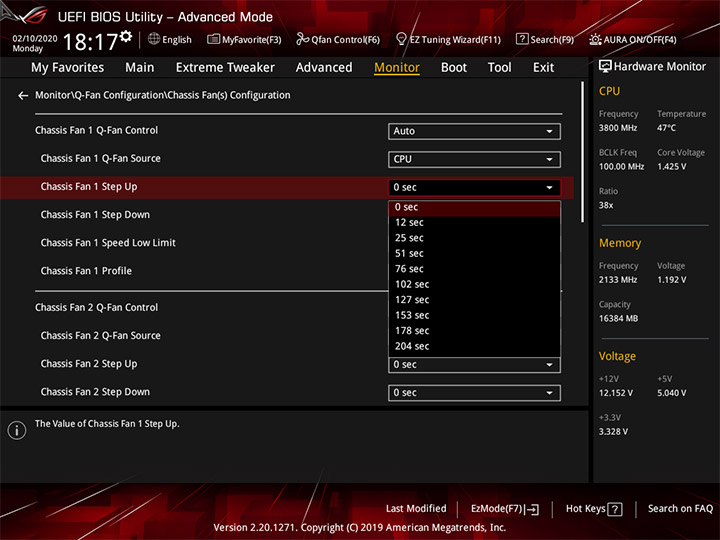Switch to the Main tab

click(x=140, y=68)
